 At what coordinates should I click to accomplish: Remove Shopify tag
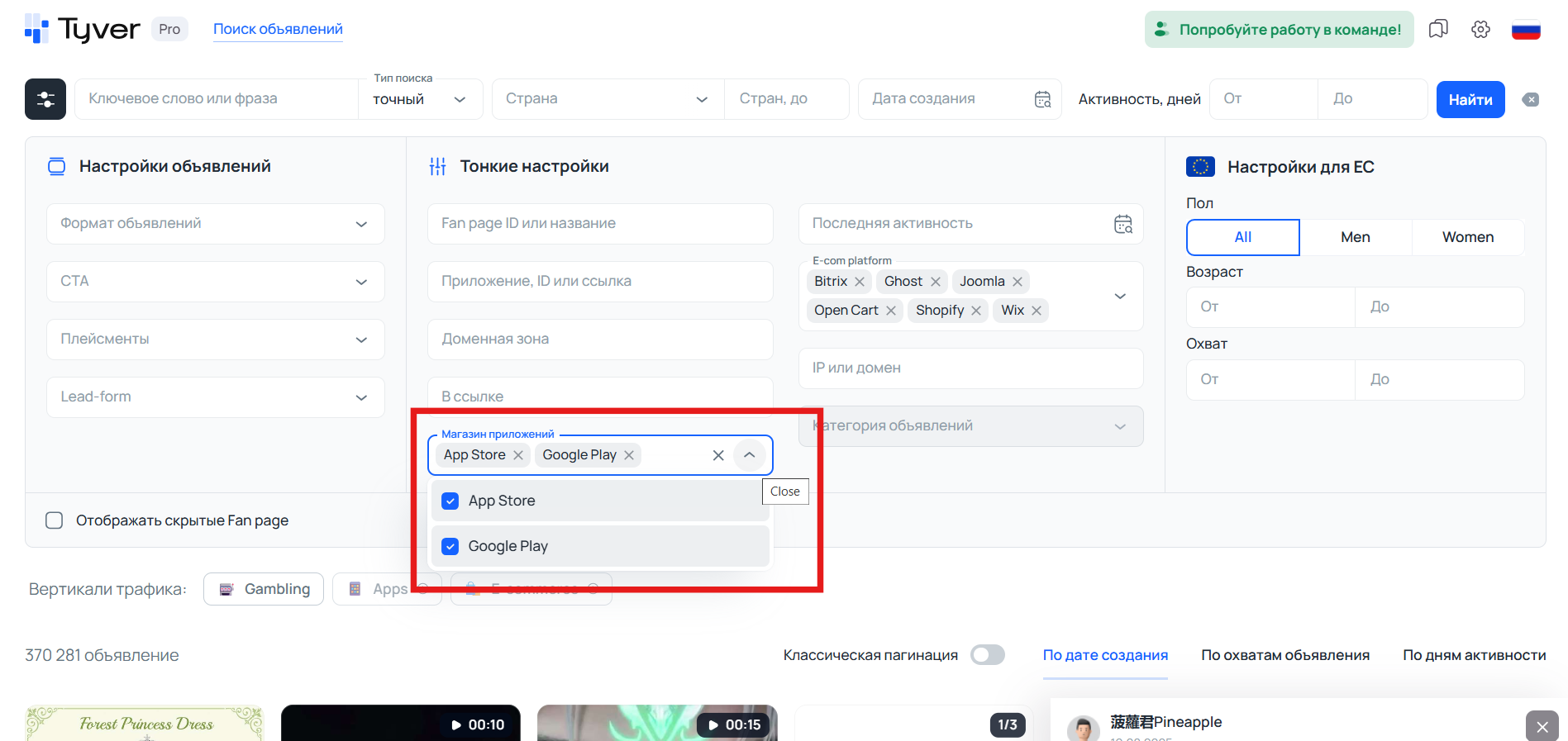tap(976, 311)
